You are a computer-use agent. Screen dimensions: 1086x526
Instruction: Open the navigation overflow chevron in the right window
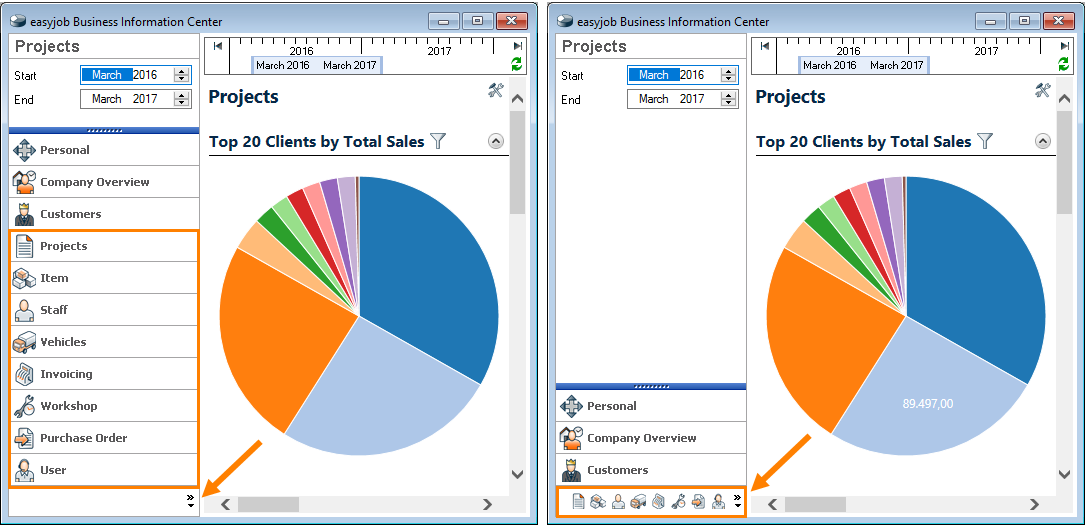click(x=738, y=501)
